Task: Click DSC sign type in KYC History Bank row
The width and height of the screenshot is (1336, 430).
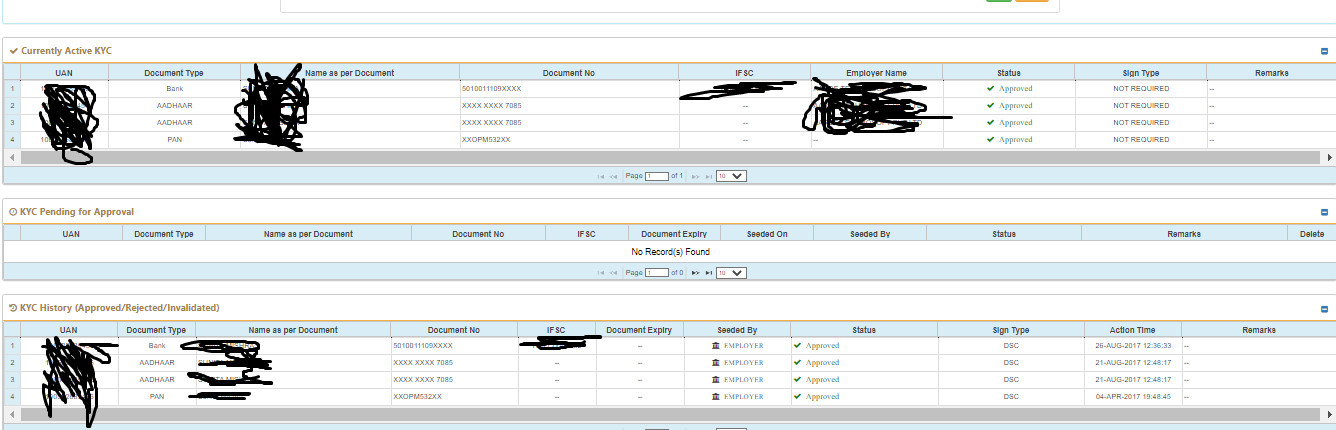Action: pos(1011,345)
